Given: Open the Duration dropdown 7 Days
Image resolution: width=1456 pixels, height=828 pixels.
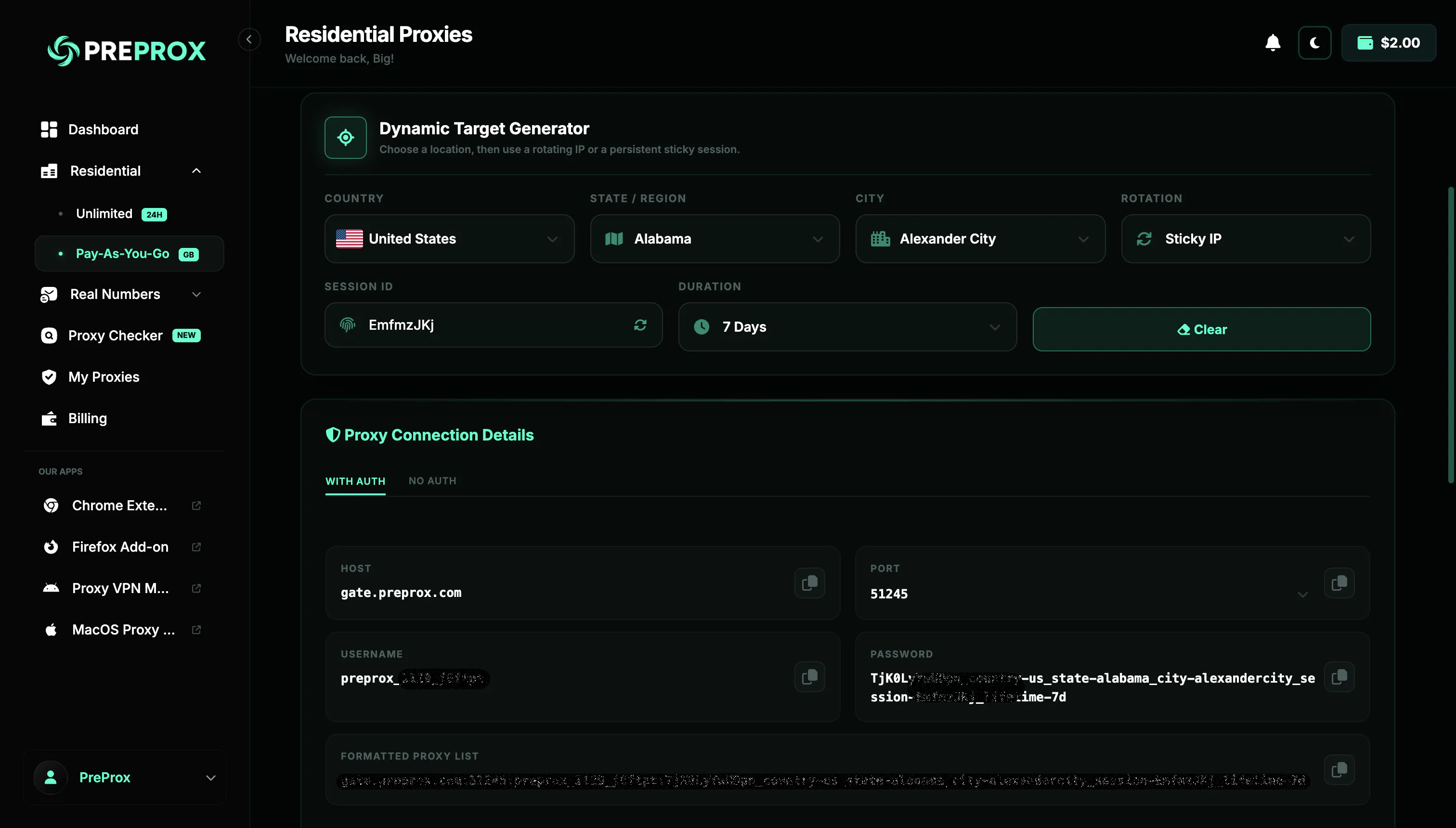Looking at the screenshot, I should coord(847,327).
